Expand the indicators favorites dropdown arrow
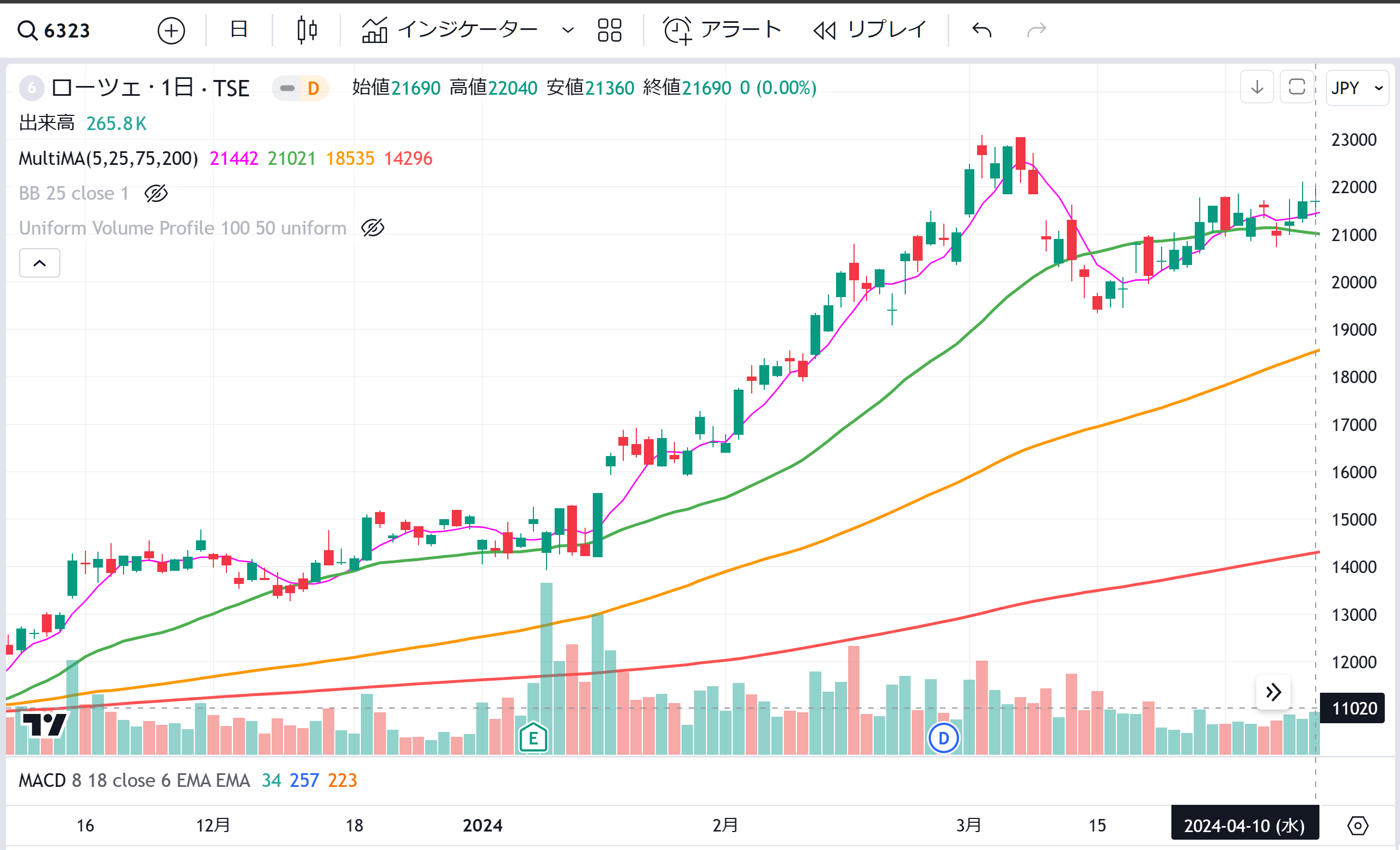This screenshot has height=850, width=1400. pos(568,29)
